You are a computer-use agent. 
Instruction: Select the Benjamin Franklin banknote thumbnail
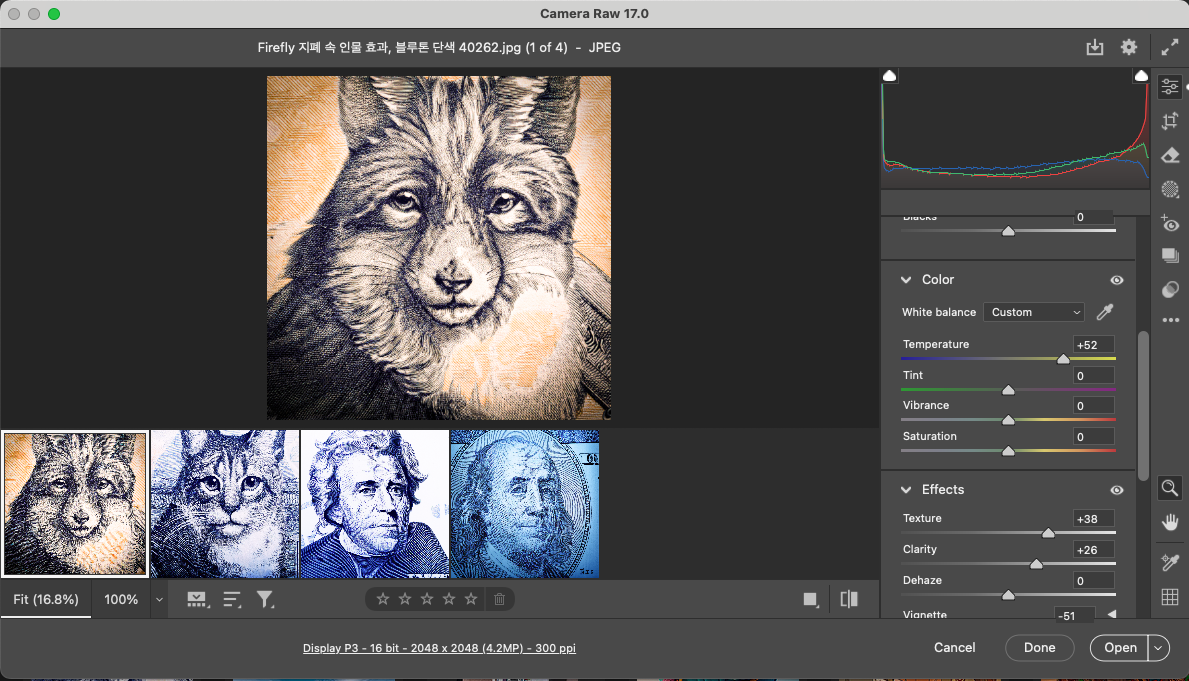pyautogui.click(x=525, y=504)
